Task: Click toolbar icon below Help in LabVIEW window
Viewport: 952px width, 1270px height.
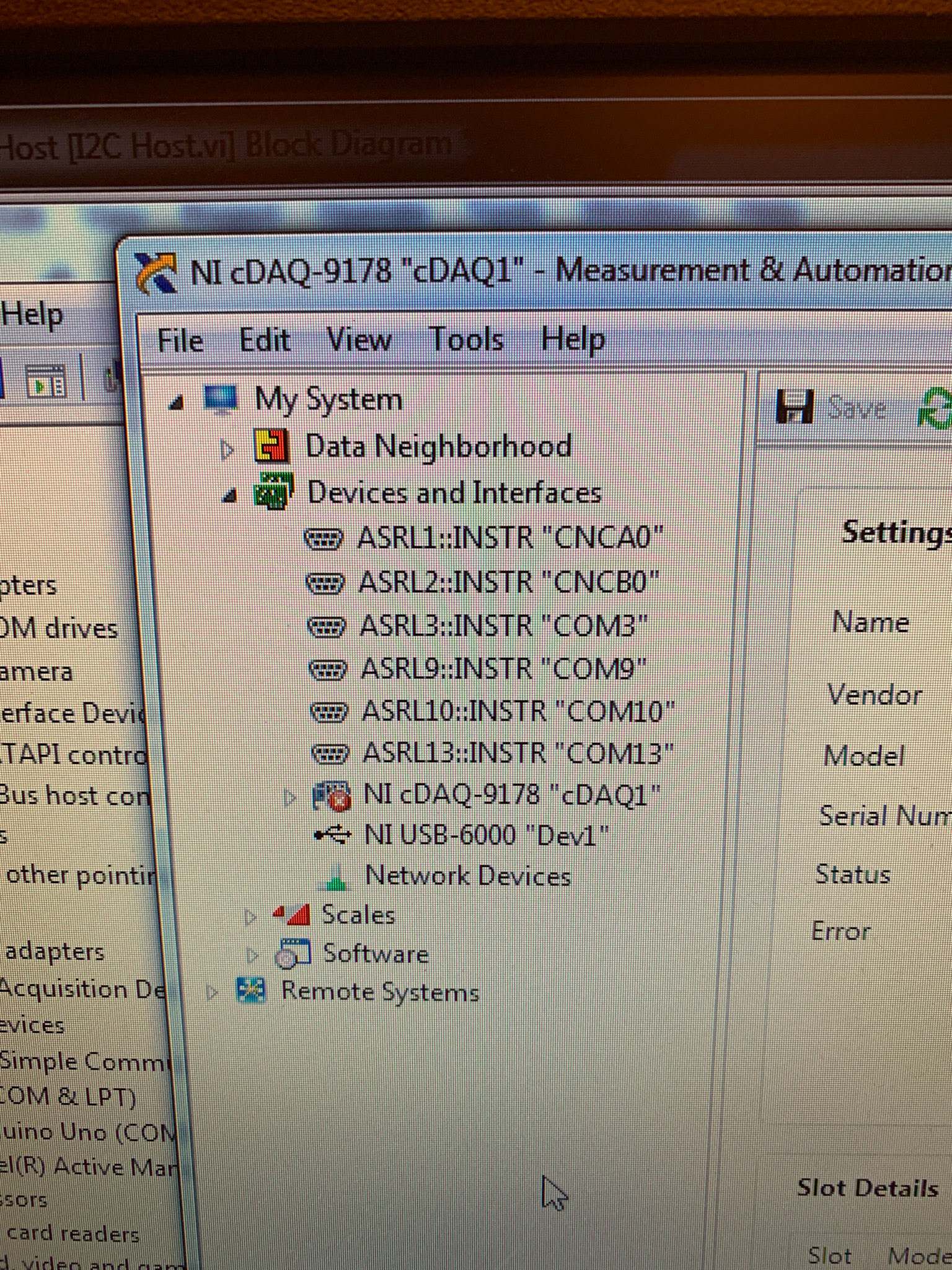Action: pos(46,381)
